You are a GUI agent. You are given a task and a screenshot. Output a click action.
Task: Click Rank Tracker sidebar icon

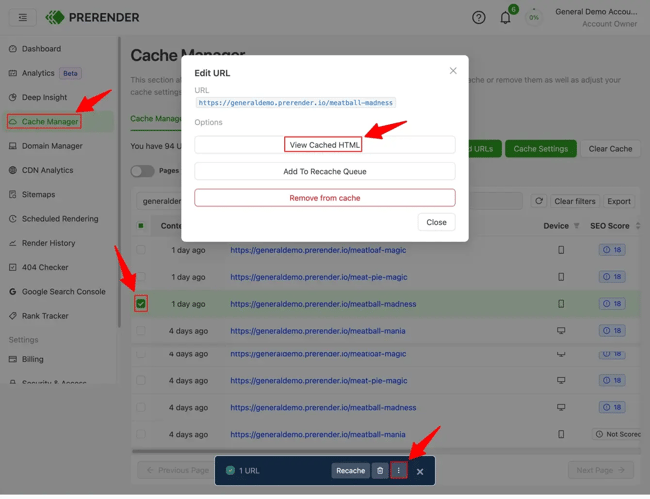[13, 316]
